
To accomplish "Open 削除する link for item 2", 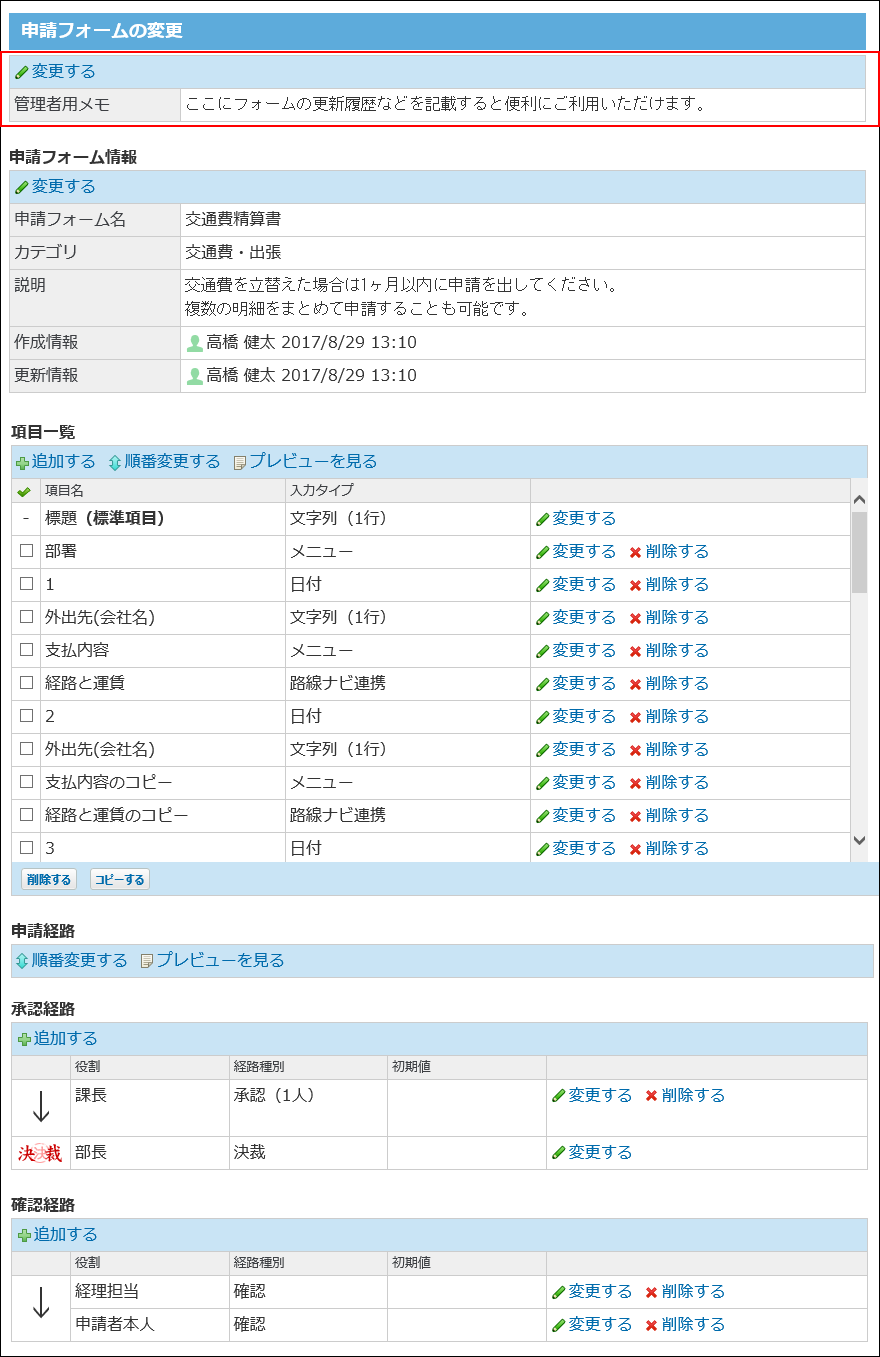I will tap(677, 716).
